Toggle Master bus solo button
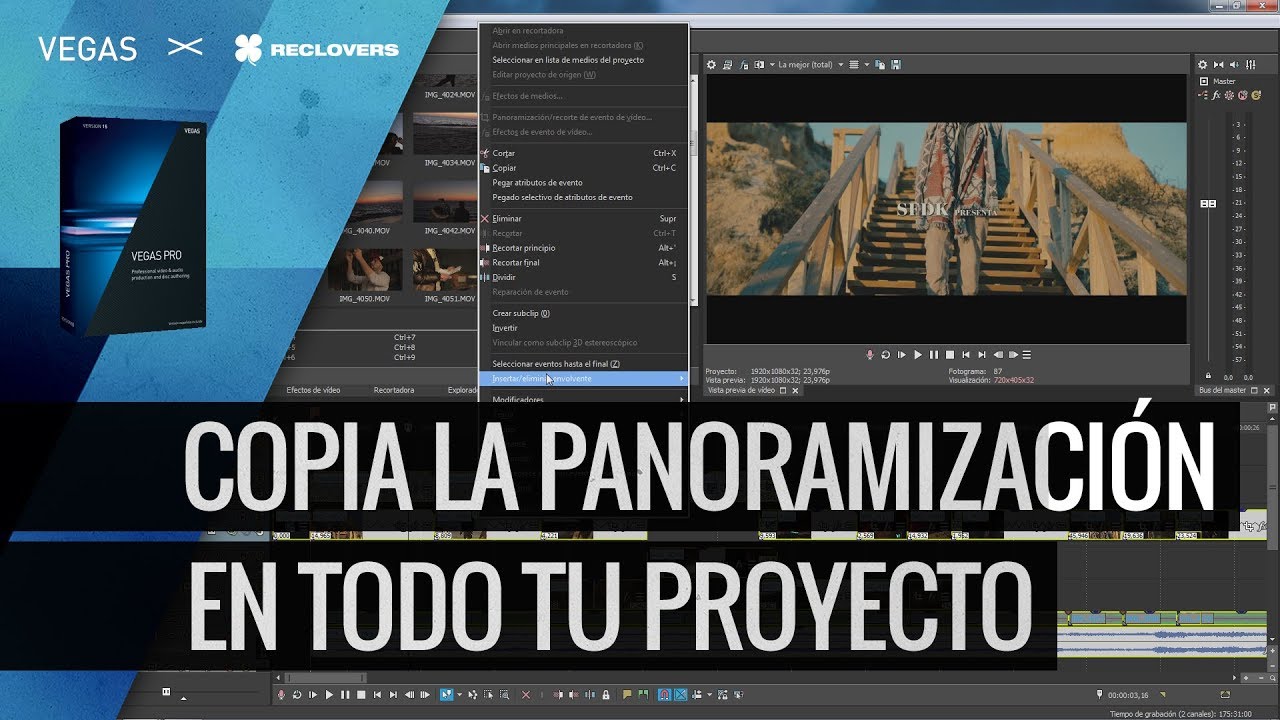Image resolution: width=1280 pixels, height=720 pixels. coord(1256,95)
